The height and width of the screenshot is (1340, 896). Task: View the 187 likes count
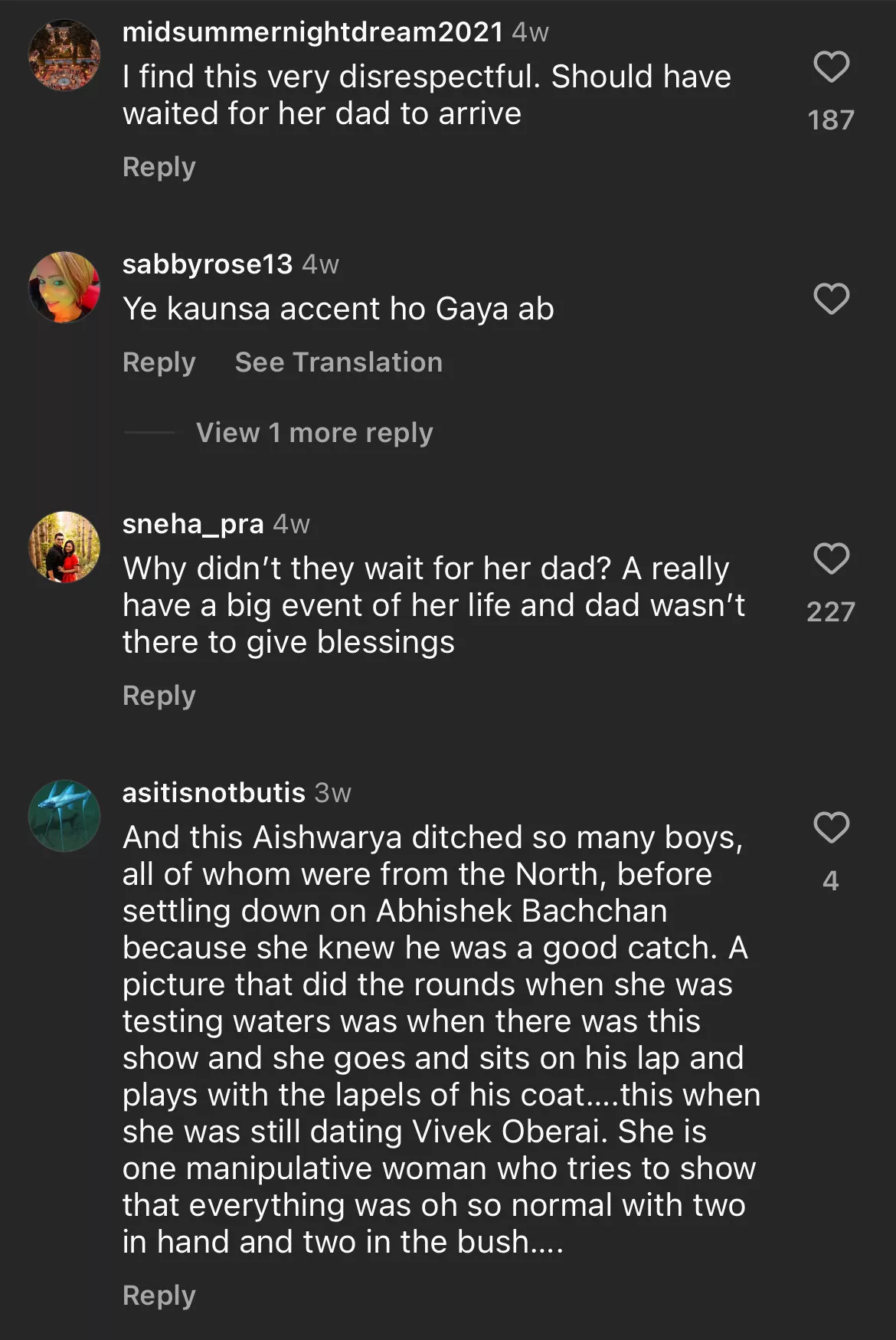tap(831, 120)
